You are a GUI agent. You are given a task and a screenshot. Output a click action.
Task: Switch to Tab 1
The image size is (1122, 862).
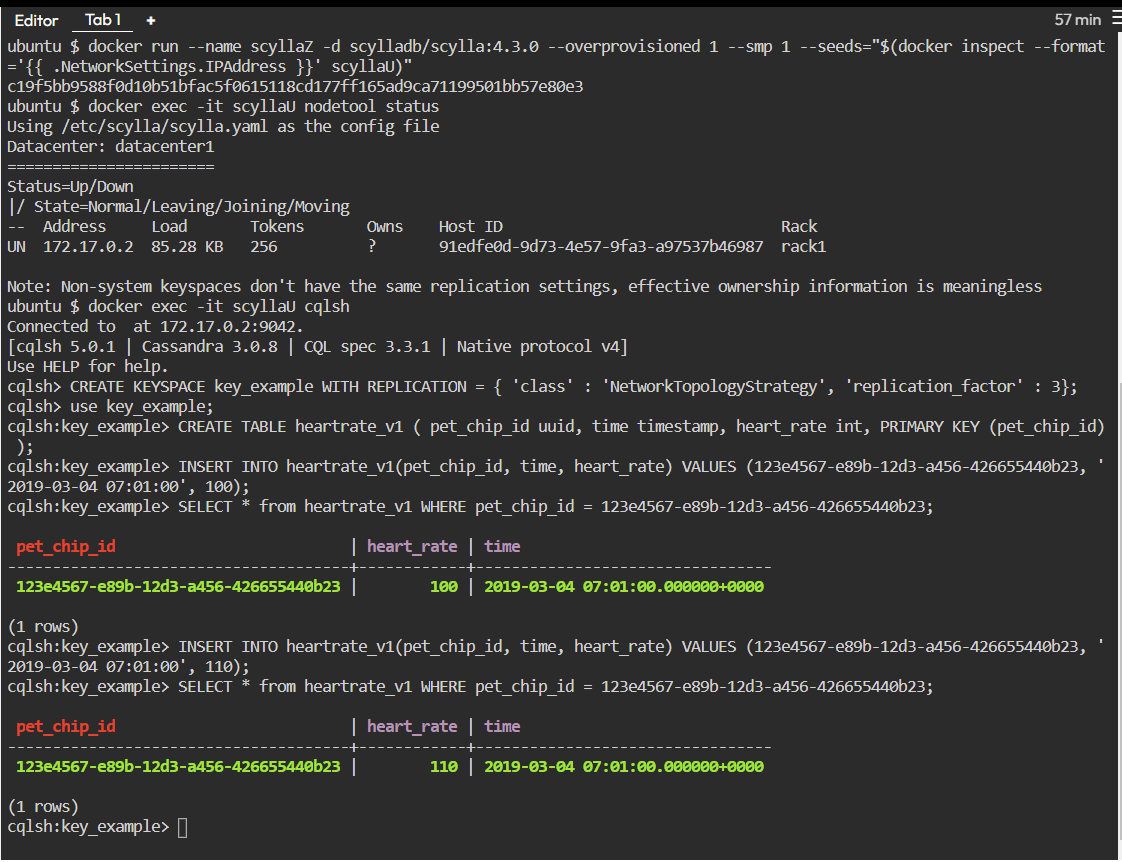tap(102, 20)
